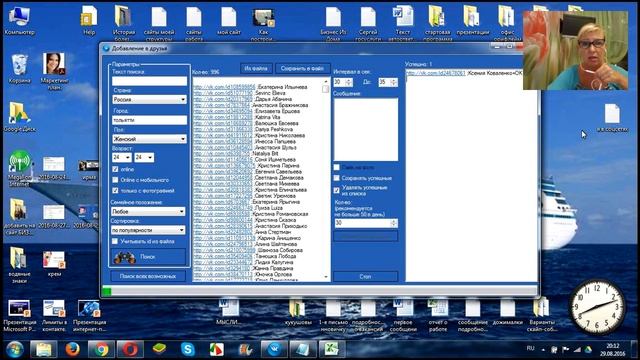Switch to Opera in the taskbar

pyautogui.click(x=130, y=349)
